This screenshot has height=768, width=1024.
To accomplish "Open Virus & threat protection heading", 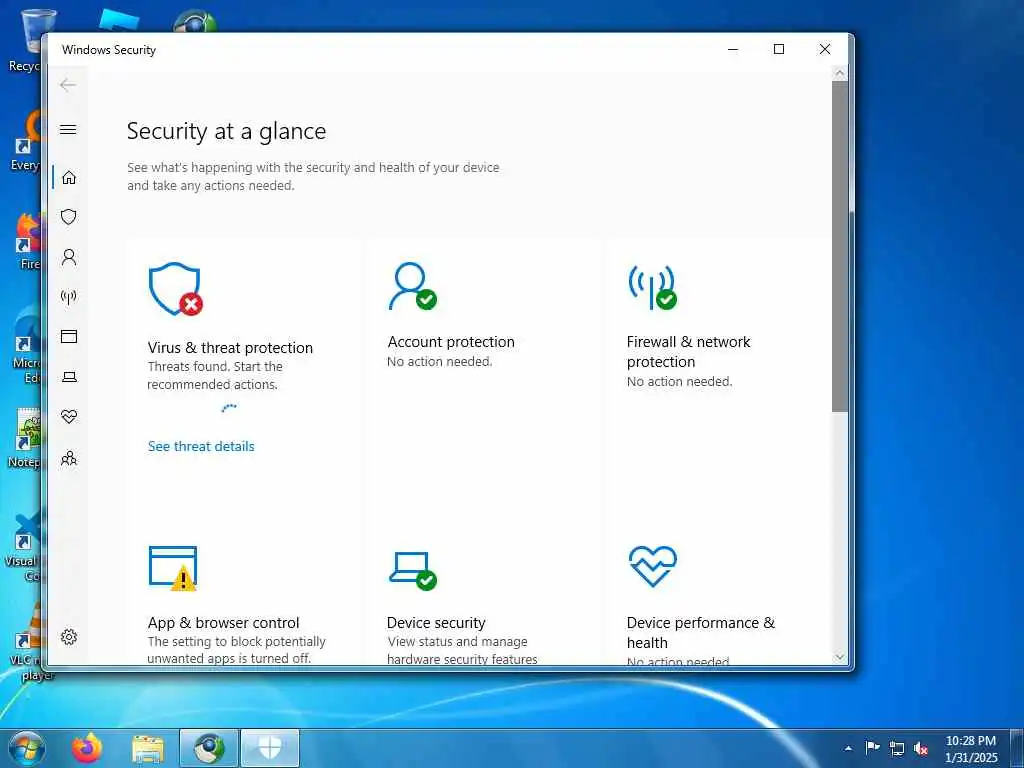I will tap(230, 347).
